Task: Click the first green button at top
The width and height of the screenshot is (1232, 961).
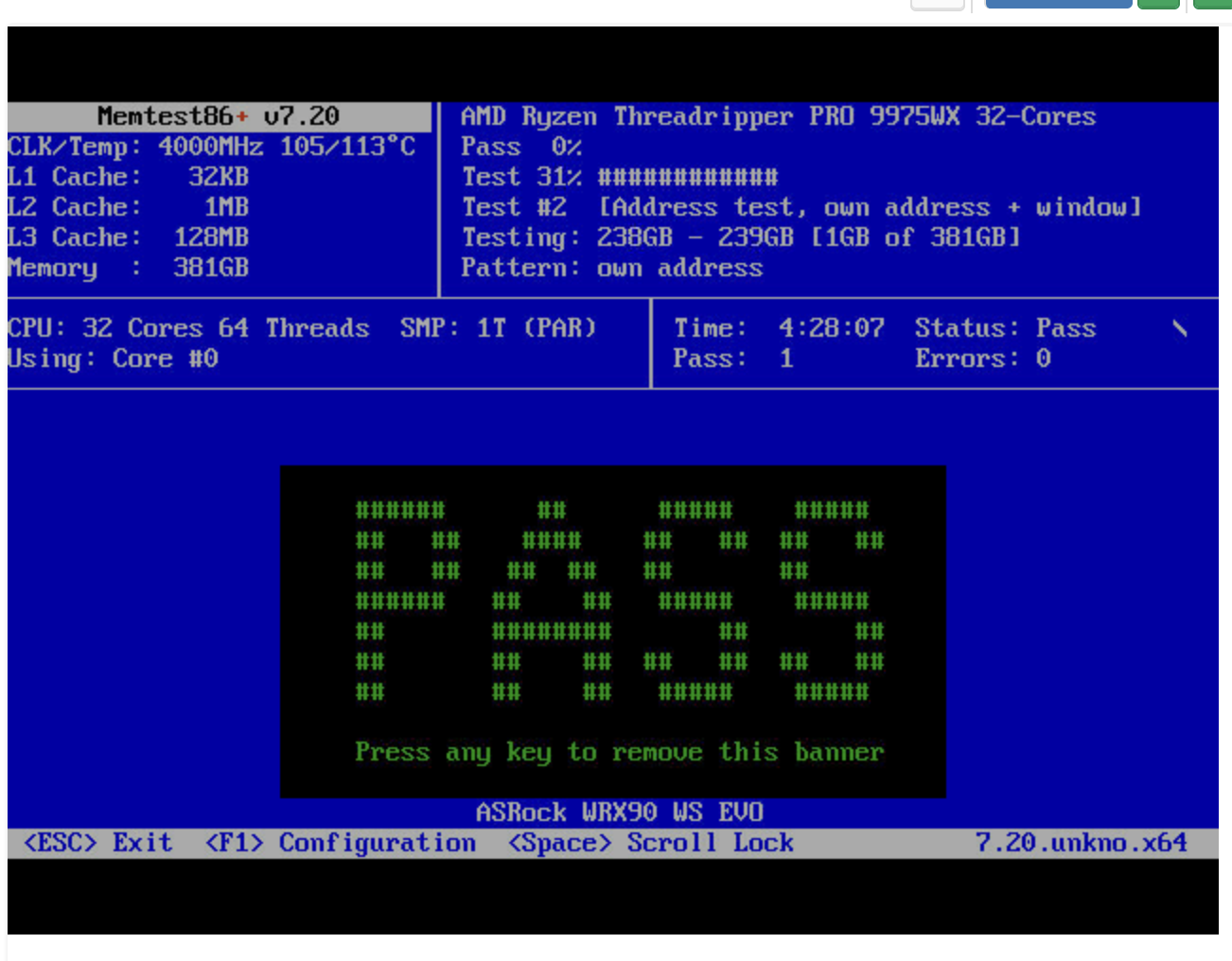Action: [x=1158, y=4]
